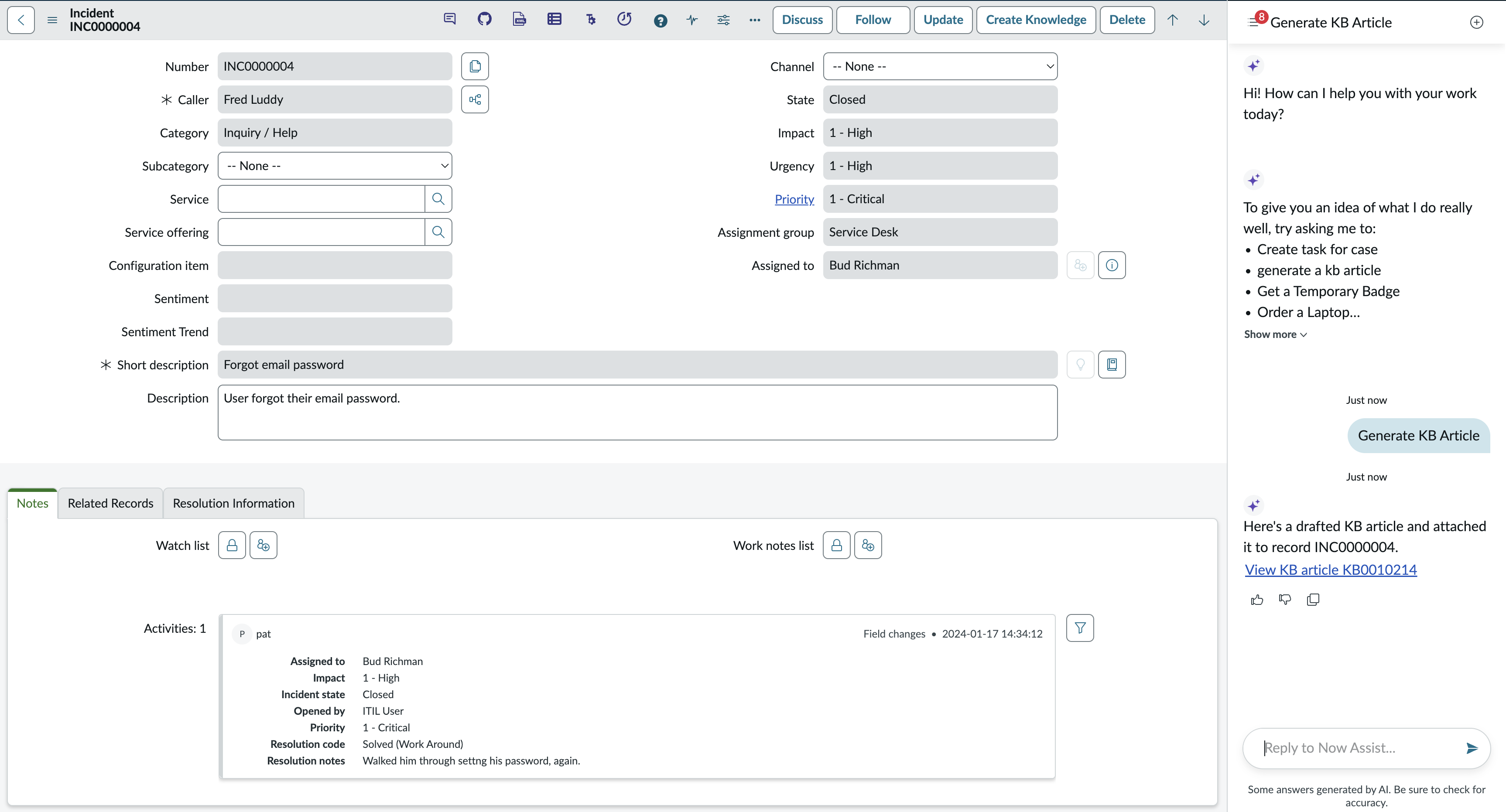
Task: Add me to the Work notes list
Action: 868,546
